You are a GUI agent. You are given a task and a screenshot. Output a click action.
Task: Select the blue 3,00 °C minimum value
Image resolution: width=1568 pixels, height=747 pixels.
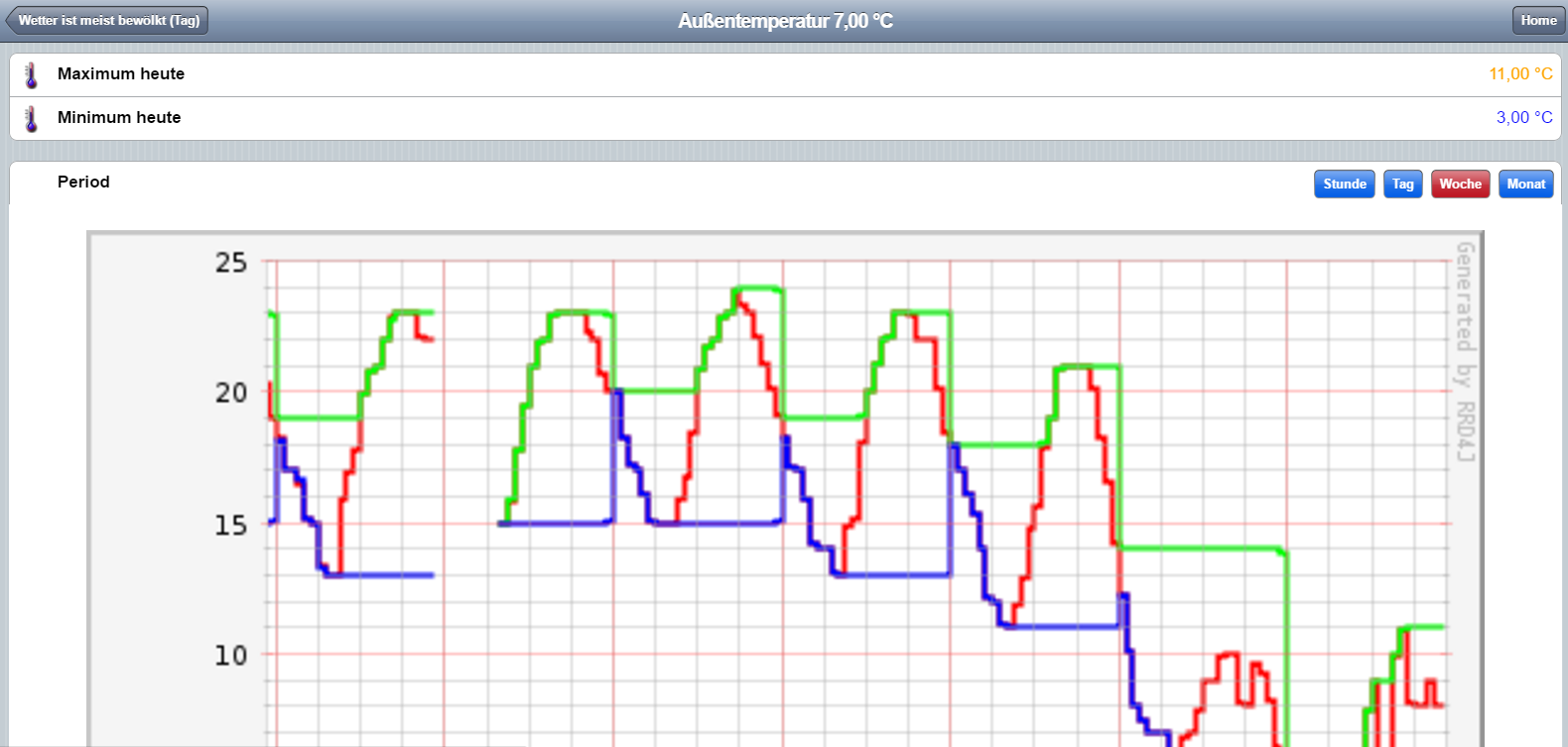coord(1523,118)
